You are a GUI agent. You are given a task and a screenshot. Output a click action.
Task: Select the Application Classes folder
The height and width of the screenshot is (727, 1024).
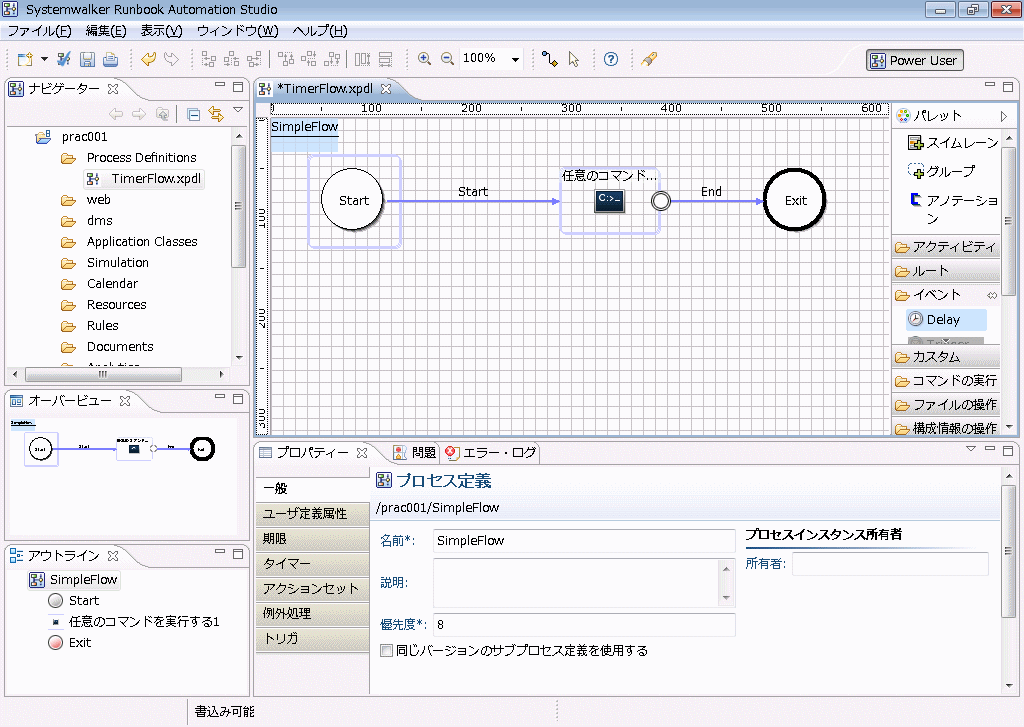142,242
